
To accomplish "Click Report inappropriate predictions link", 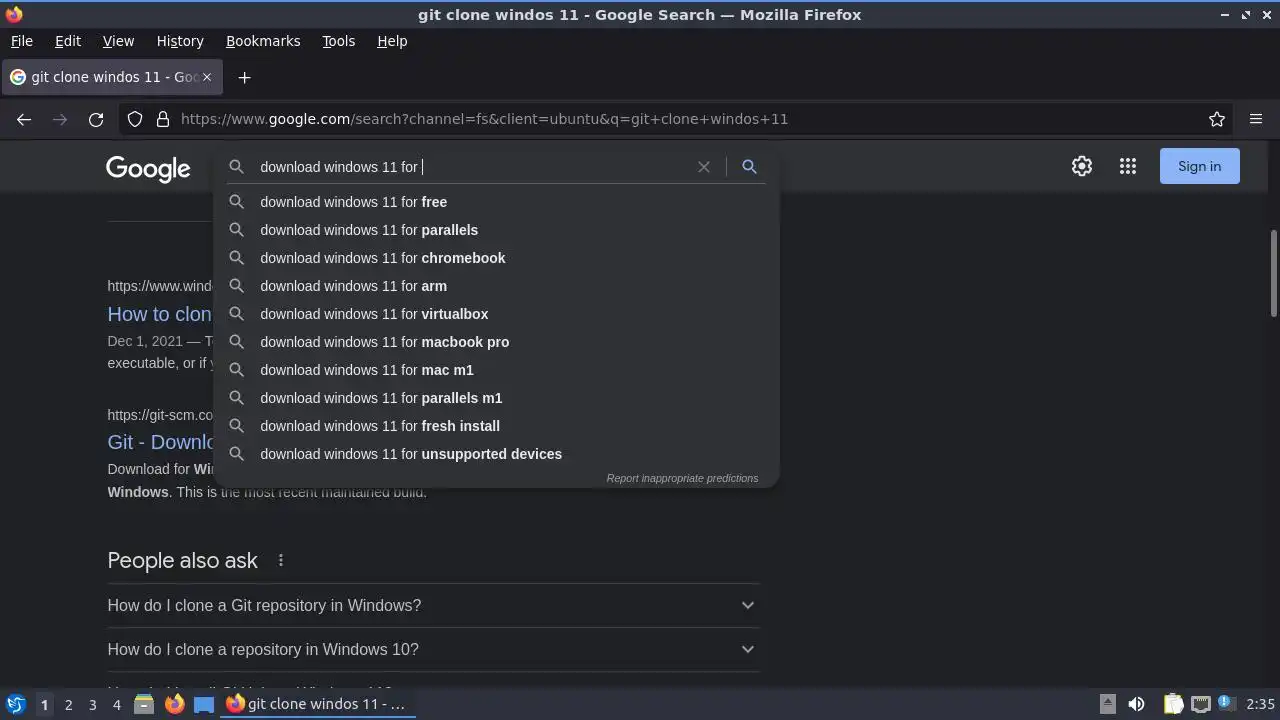I will [x=682, y=478].
